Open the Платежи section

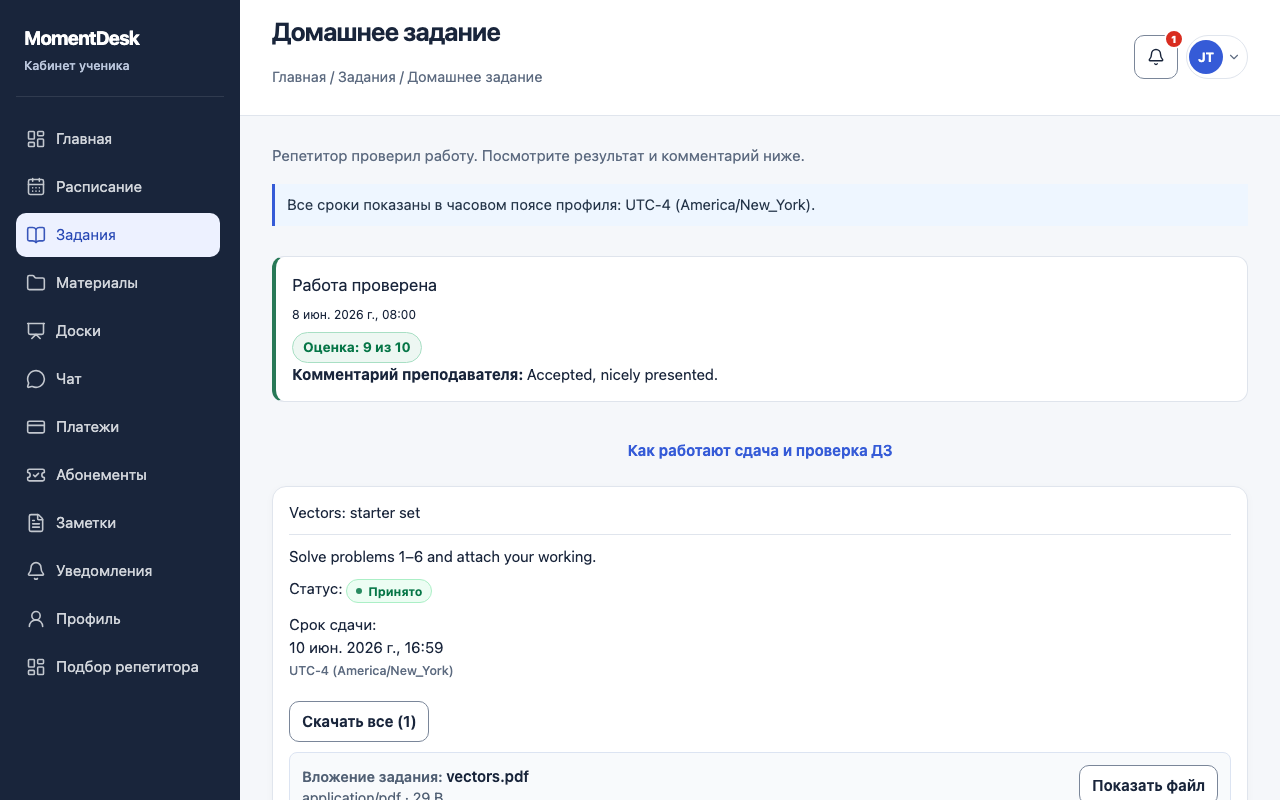coord(118,427)
